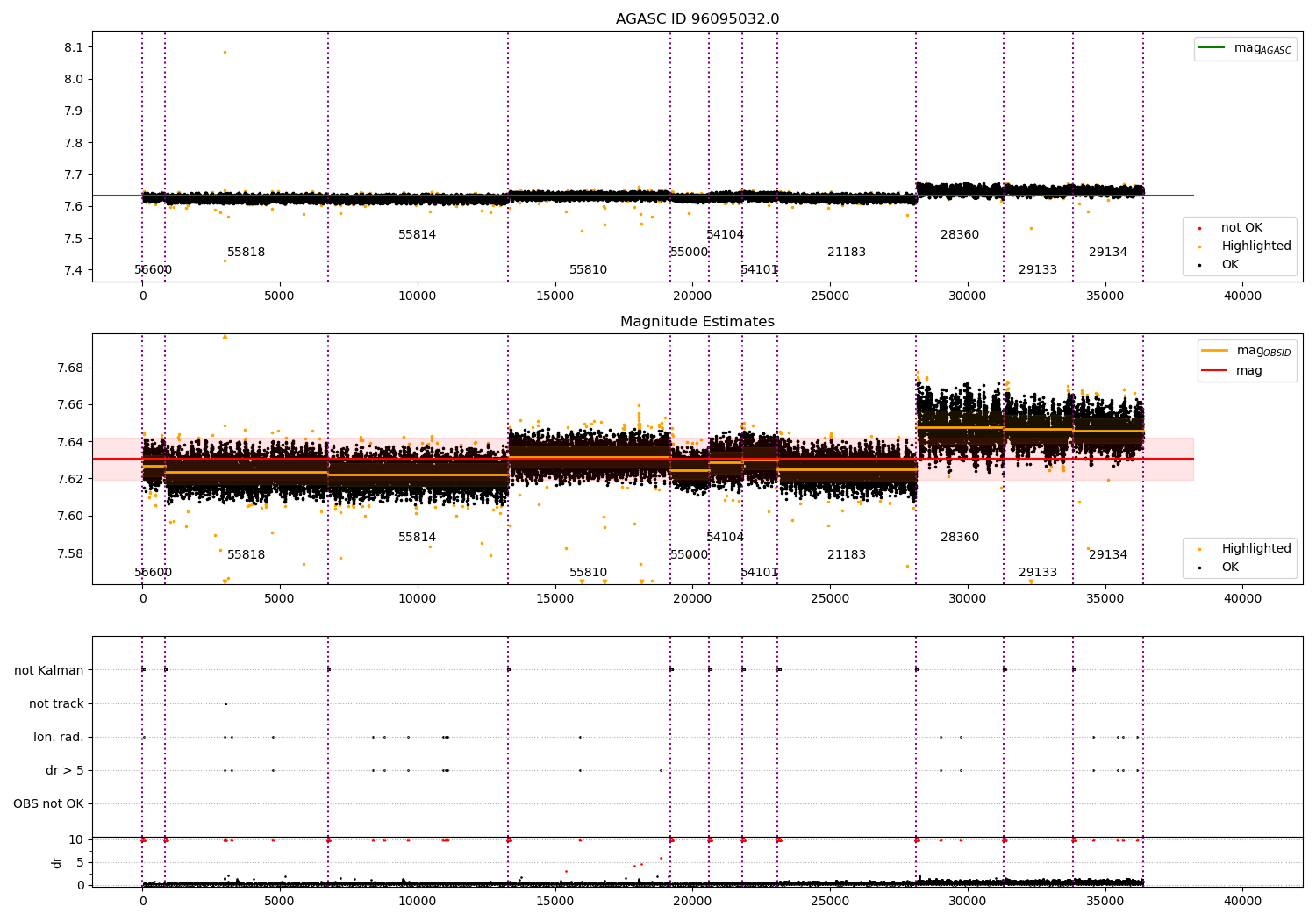
Task: Click the 7.9 y-axis tick label
Action: point(74,111)
